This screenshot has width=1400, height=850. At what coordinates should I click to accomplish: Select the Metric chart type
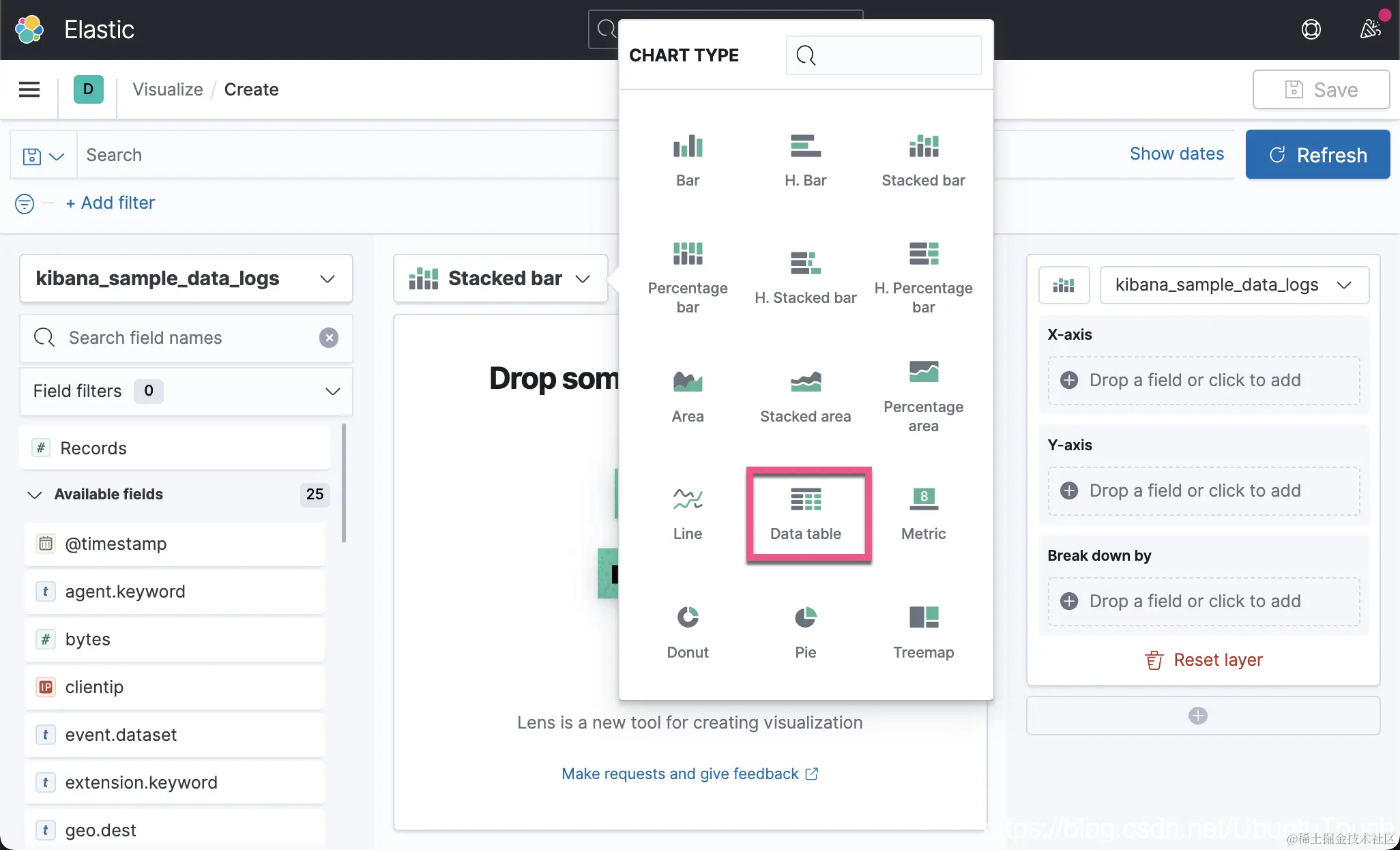click(923, 514)
